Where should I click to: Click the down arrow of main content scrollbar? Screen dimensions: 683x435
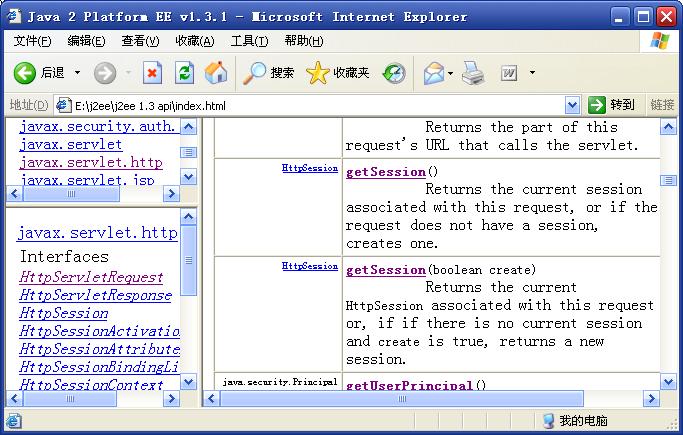(x=668, y=382)
